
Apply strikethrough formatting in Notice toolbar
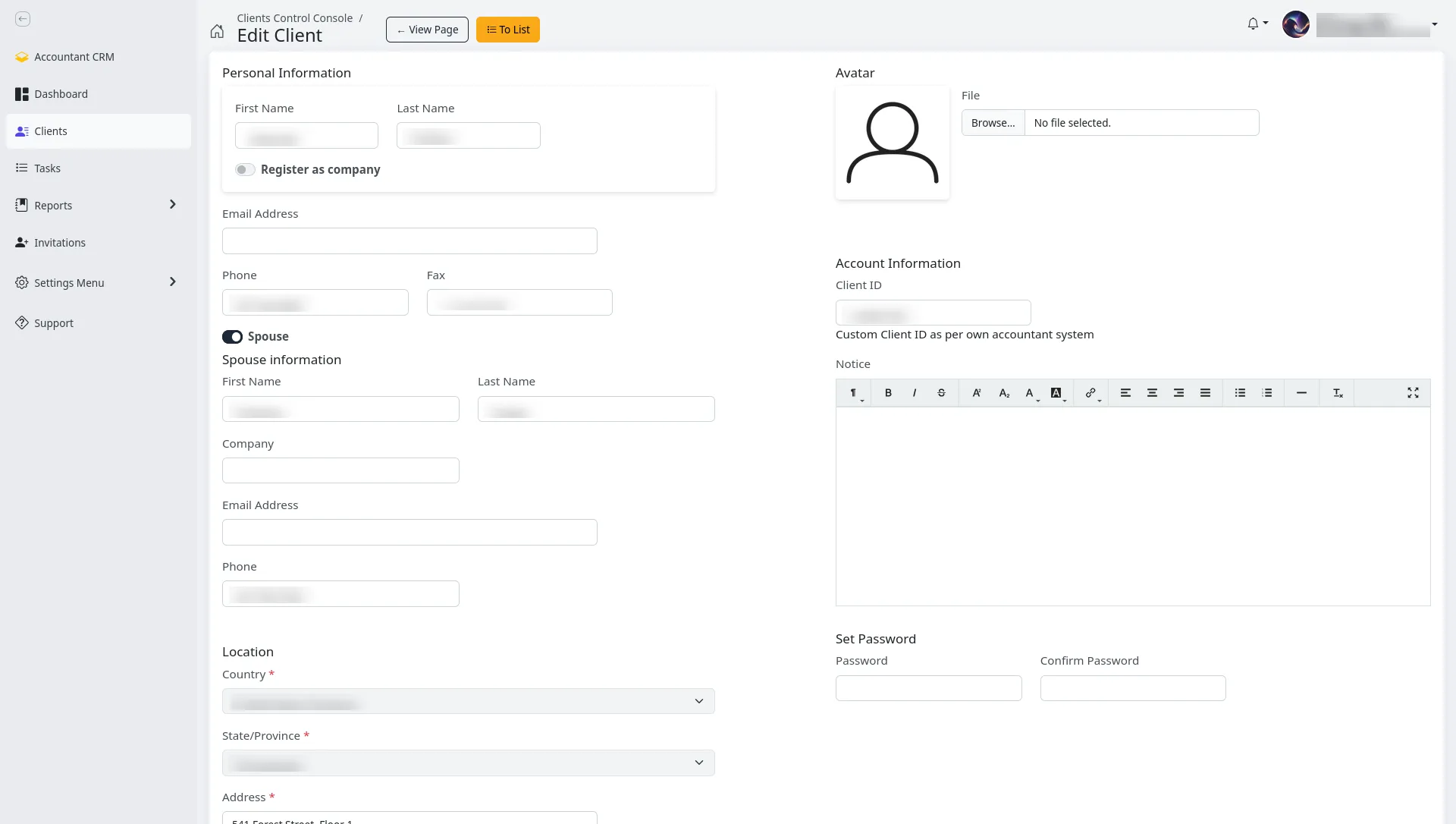(x=941, y=393)
